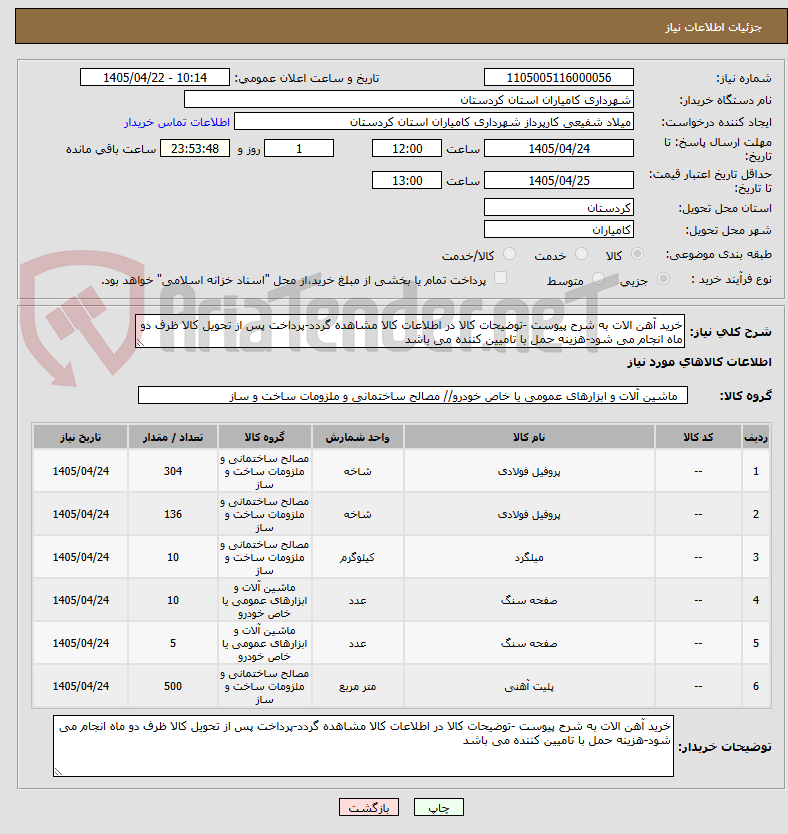Screen dimensions: 788x834
Task: Click quantity 500 in row 6
Action: [173, 686]
